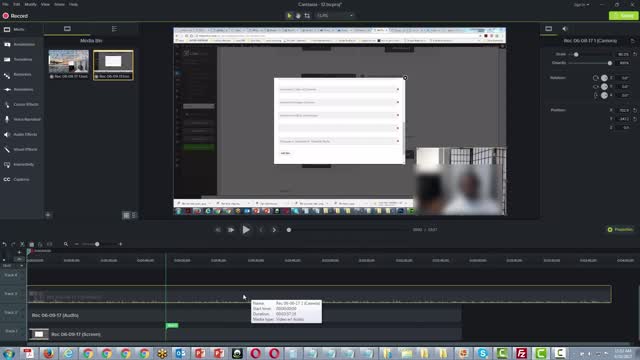Click the step-back frame button
The image size is (640, 360).
[x=218, y=230]
